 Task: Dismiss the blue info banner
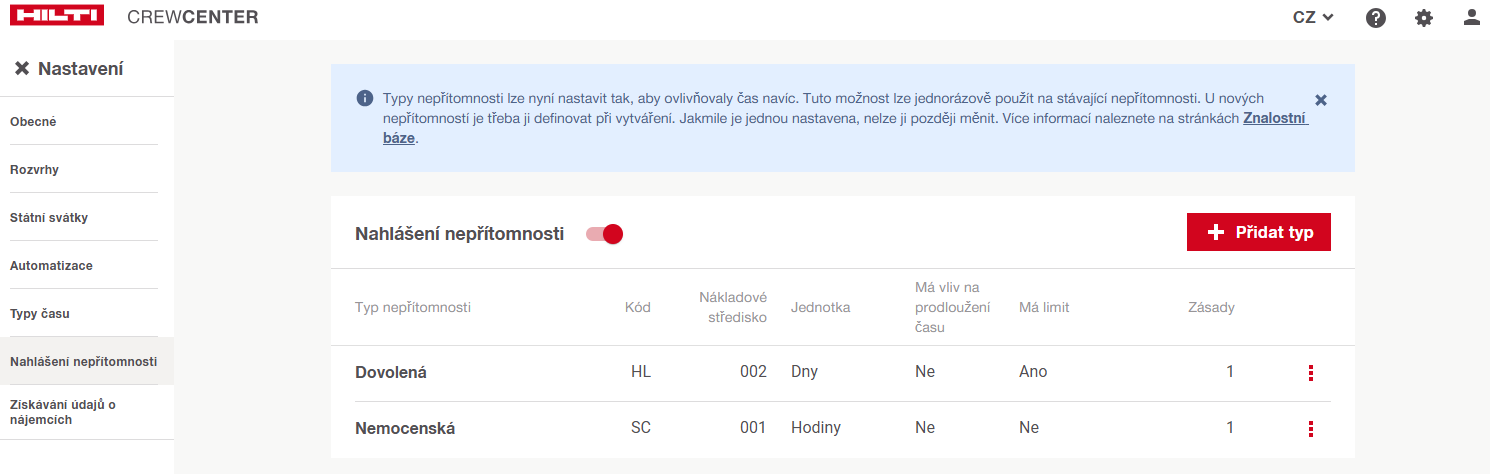tap(1321, 100)
